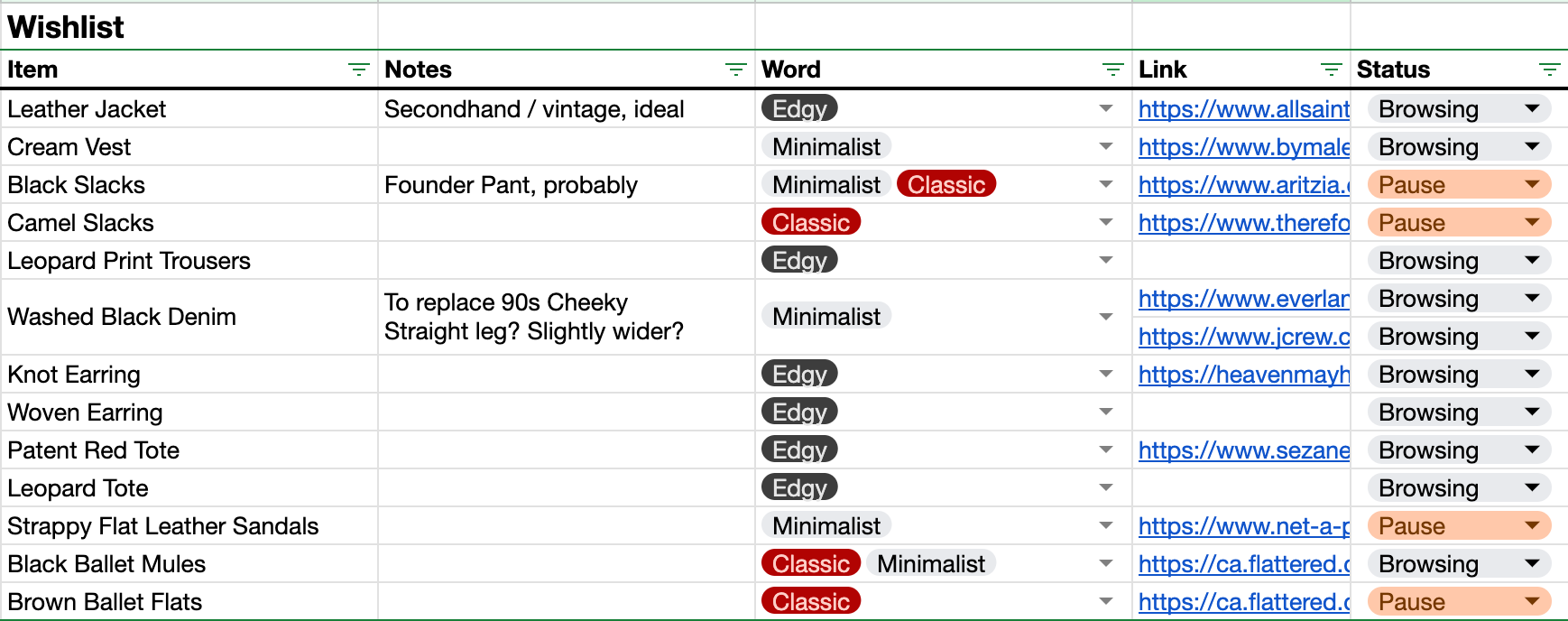1568x621 pixels.
Task: Select the Camel Slacks cell
Action: 189,223
